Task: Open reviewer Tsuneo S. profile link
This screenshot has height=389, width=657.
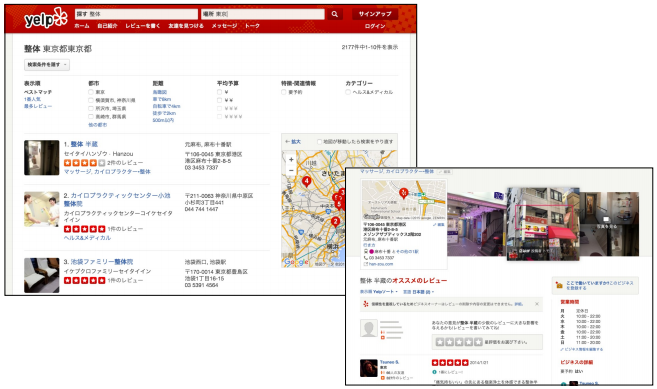Action: pos(389,362)
